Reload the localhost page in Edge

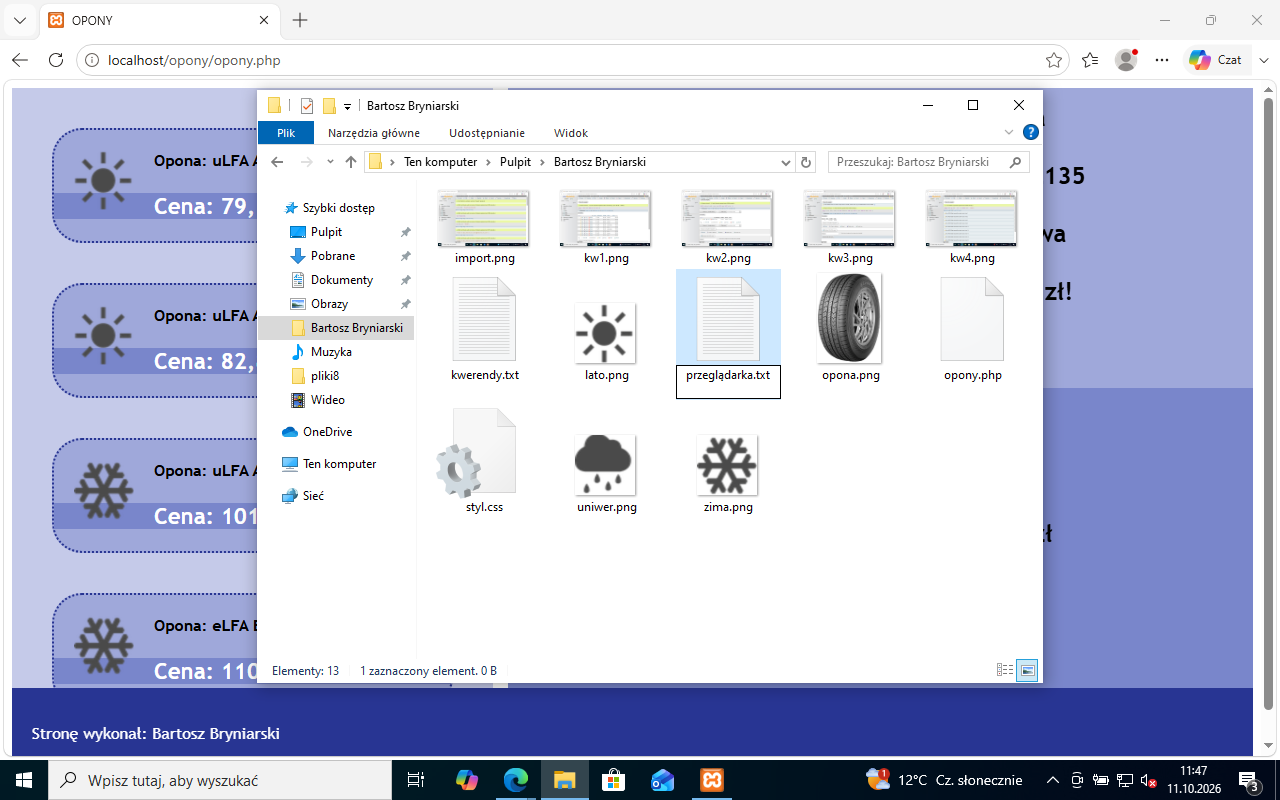(x=56, y=60)
